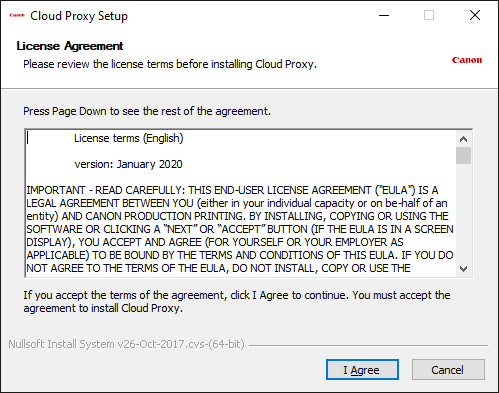Click the license scrollbar up arrow
Viewport: 499px width, 393px height.
463,139
